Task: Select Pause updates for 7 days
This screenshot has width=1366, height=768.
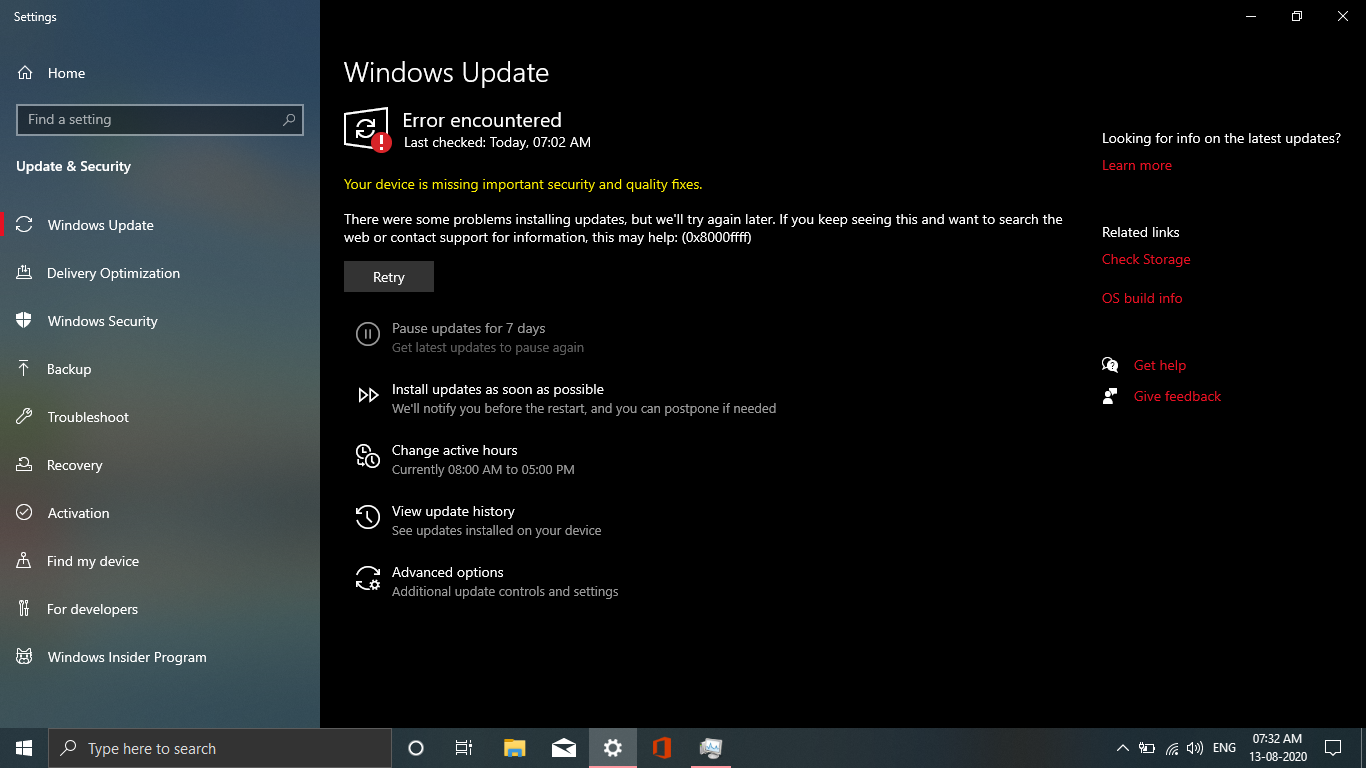Action: point(468,328)
